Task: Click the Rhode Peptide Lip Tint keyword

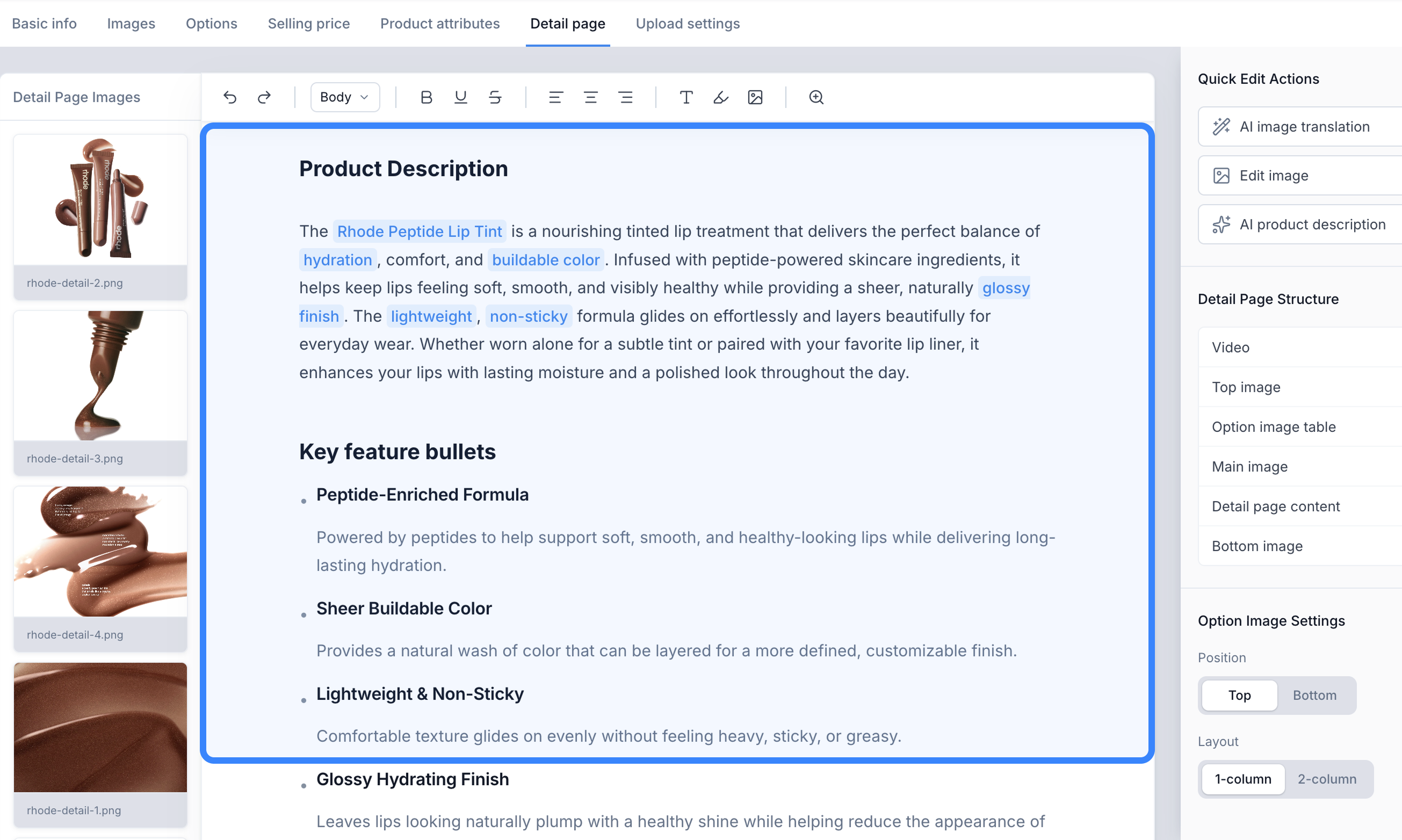Action: tap(420, 231)
